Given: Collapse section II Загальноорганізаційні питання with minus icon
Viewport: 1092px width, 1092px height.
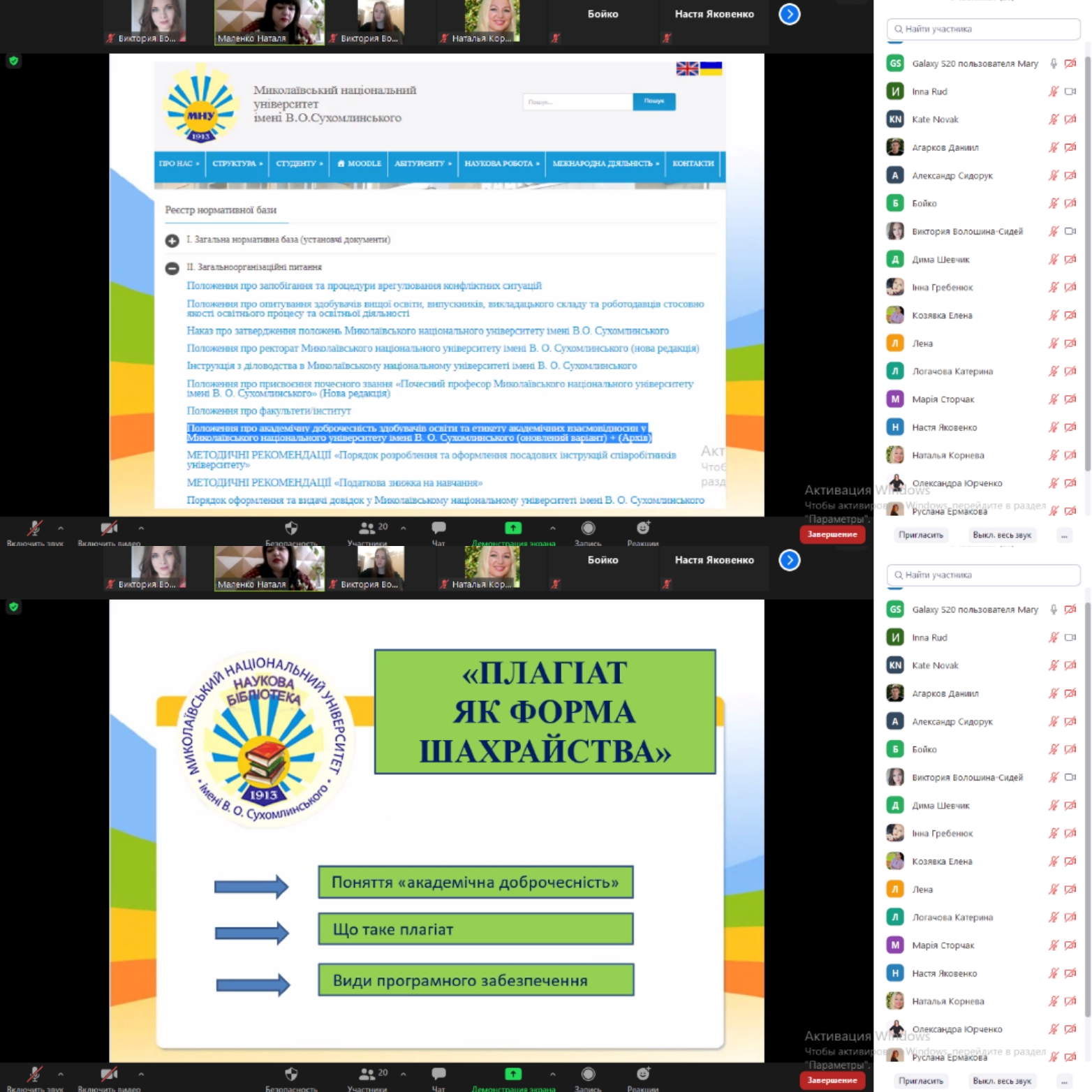Looking at the screenshot, I should (172, 268).
